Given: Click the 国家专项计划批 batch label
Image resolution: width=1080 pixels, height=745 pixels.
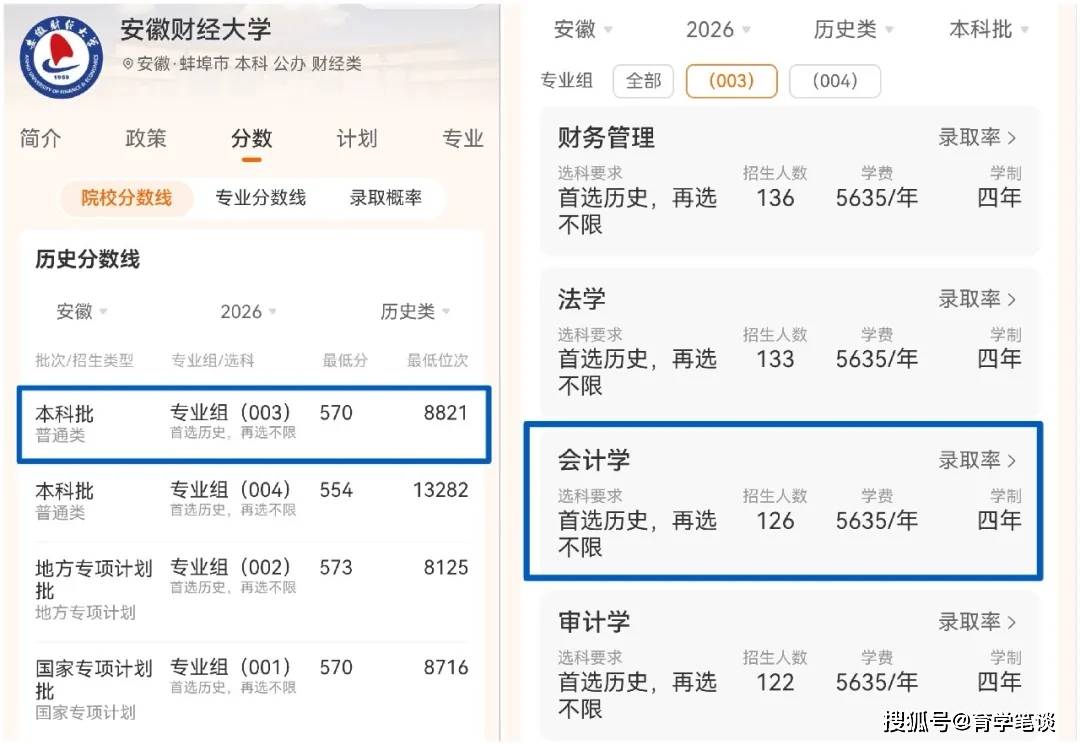Looking at the screenshot, I should (x=94, y=680).
